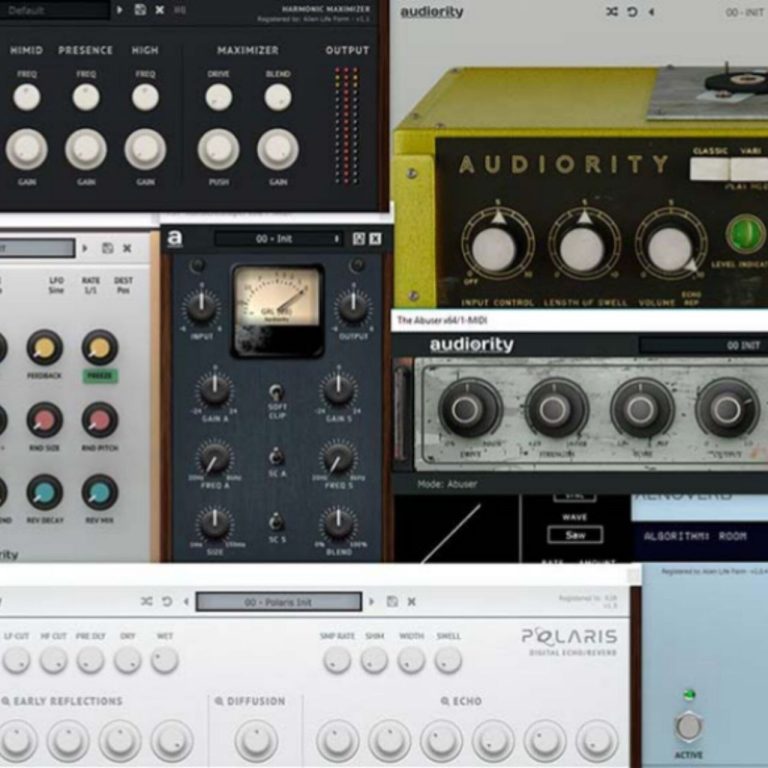The image size is (768, 768).
Task: Click the 'a' logo on blue compressor plugin
Action: tap(175, 239)
